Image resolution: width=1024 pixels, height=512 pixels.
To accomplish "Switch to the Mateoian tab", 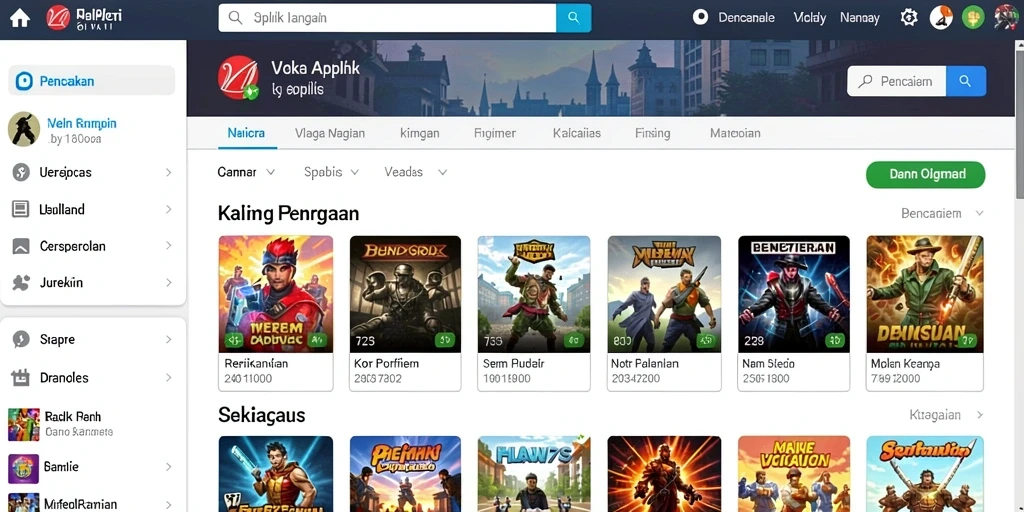I will pyautogui.click(x=735, y=133).
